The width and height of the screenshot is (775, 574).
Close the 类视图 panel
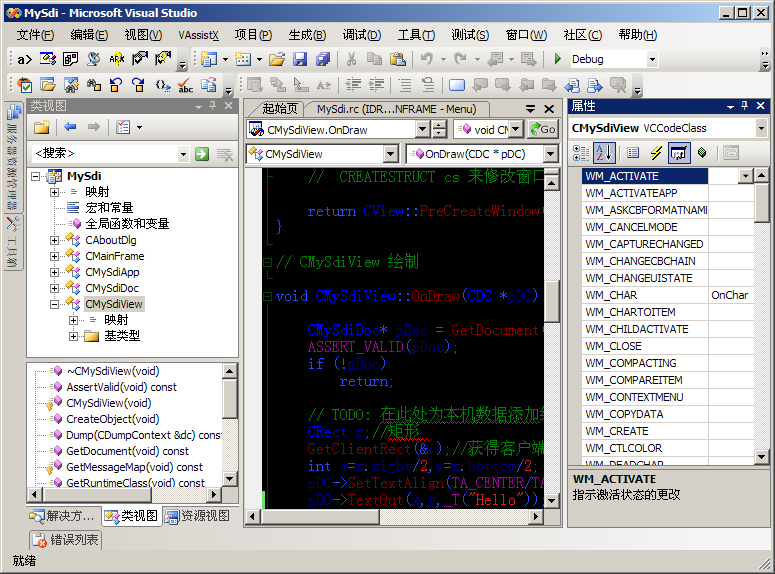(228, 105)
